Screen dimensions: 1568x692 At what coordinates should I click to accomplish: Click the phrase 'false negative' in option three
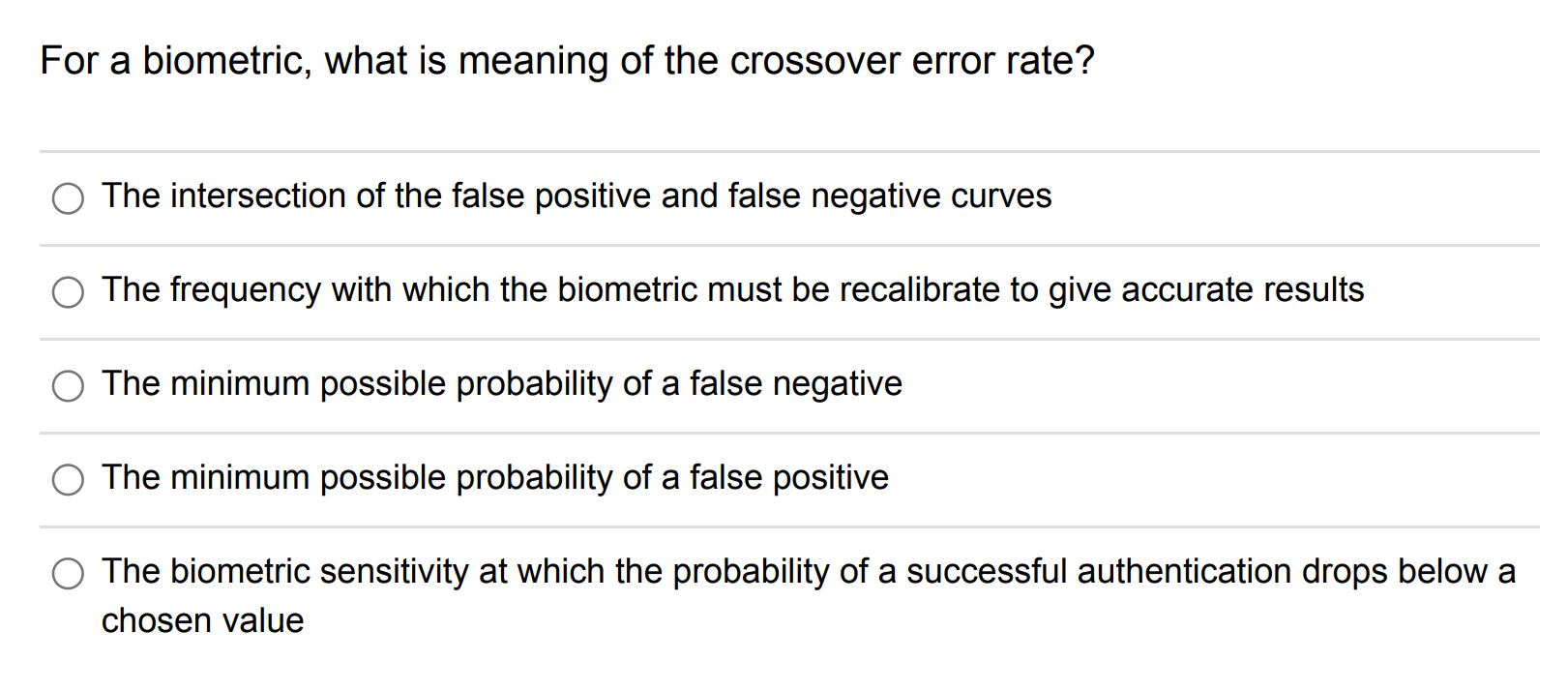coord(793,384)
